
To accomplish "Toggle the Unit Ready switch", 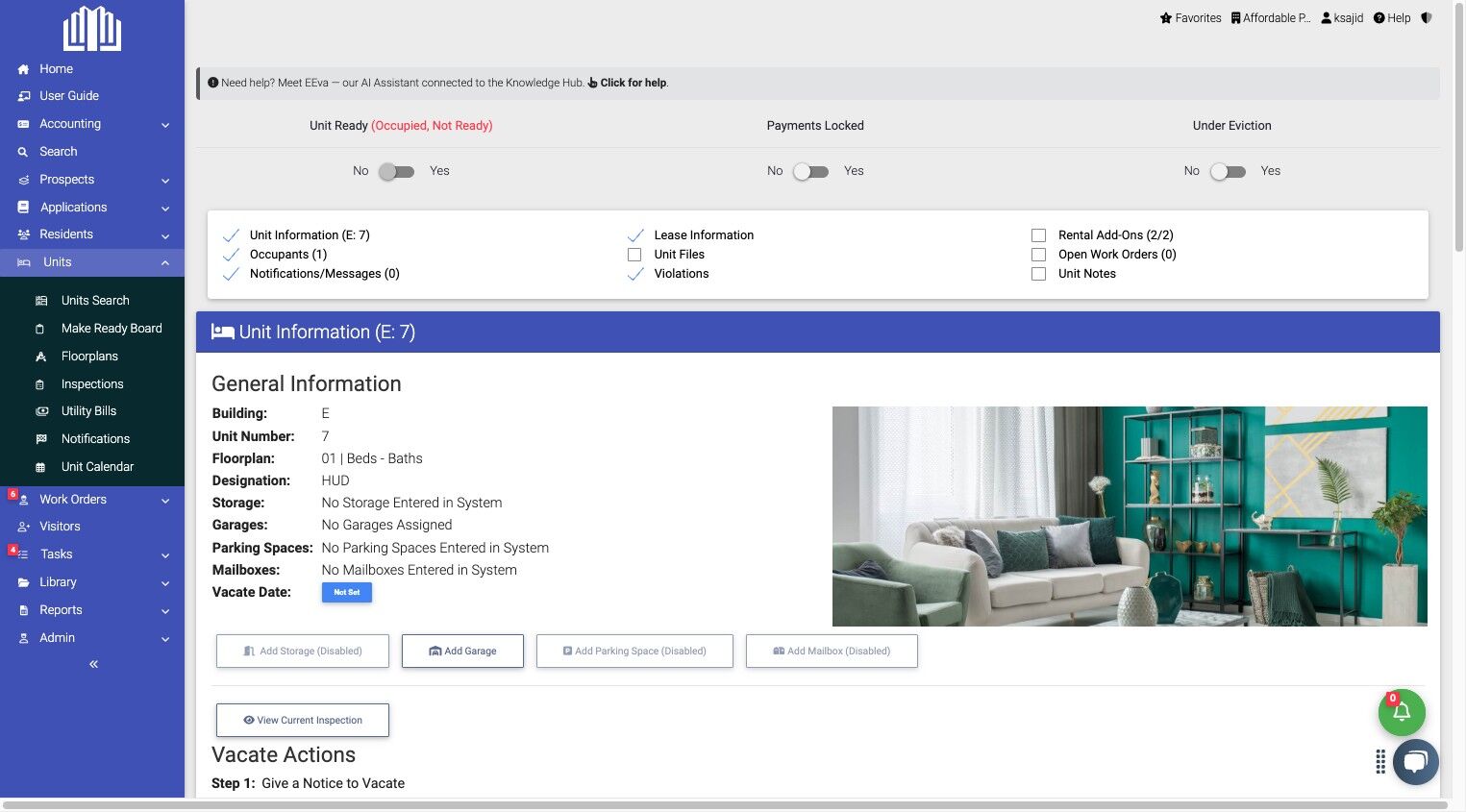I will click(396, 171).
